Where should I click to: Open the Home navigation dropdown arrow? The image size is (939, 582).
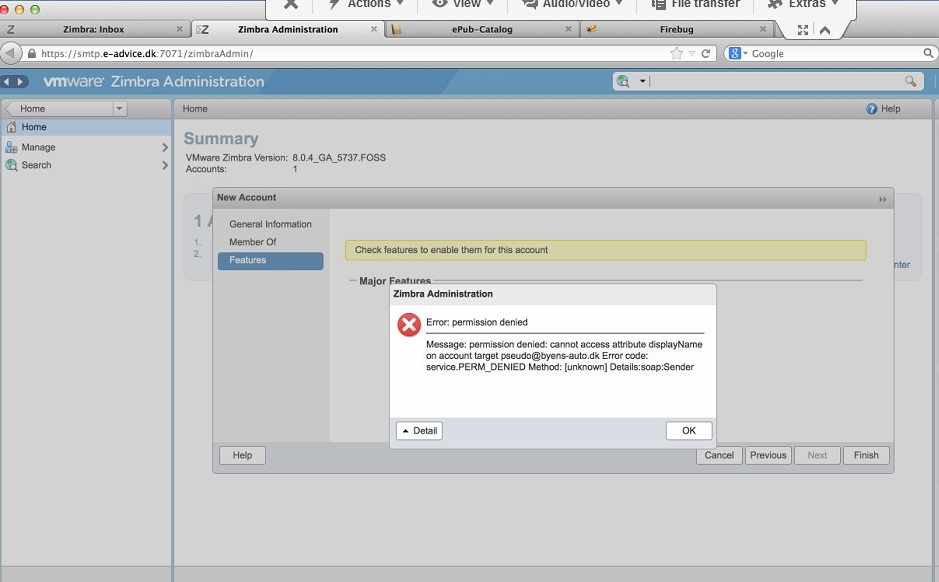click(119, 108)
